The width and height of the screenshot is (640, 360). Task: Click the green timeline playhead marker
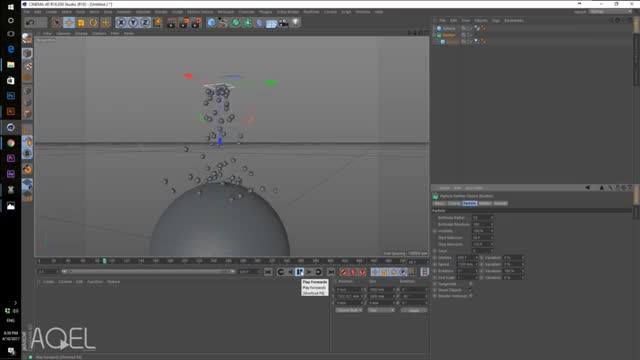pyautogui.click(x=104, y=261)
